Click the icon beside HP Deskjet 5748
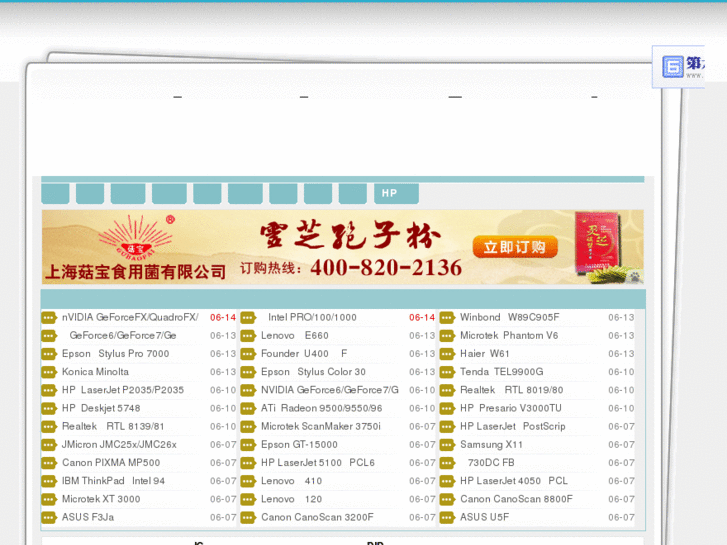 tap(49, 409)
